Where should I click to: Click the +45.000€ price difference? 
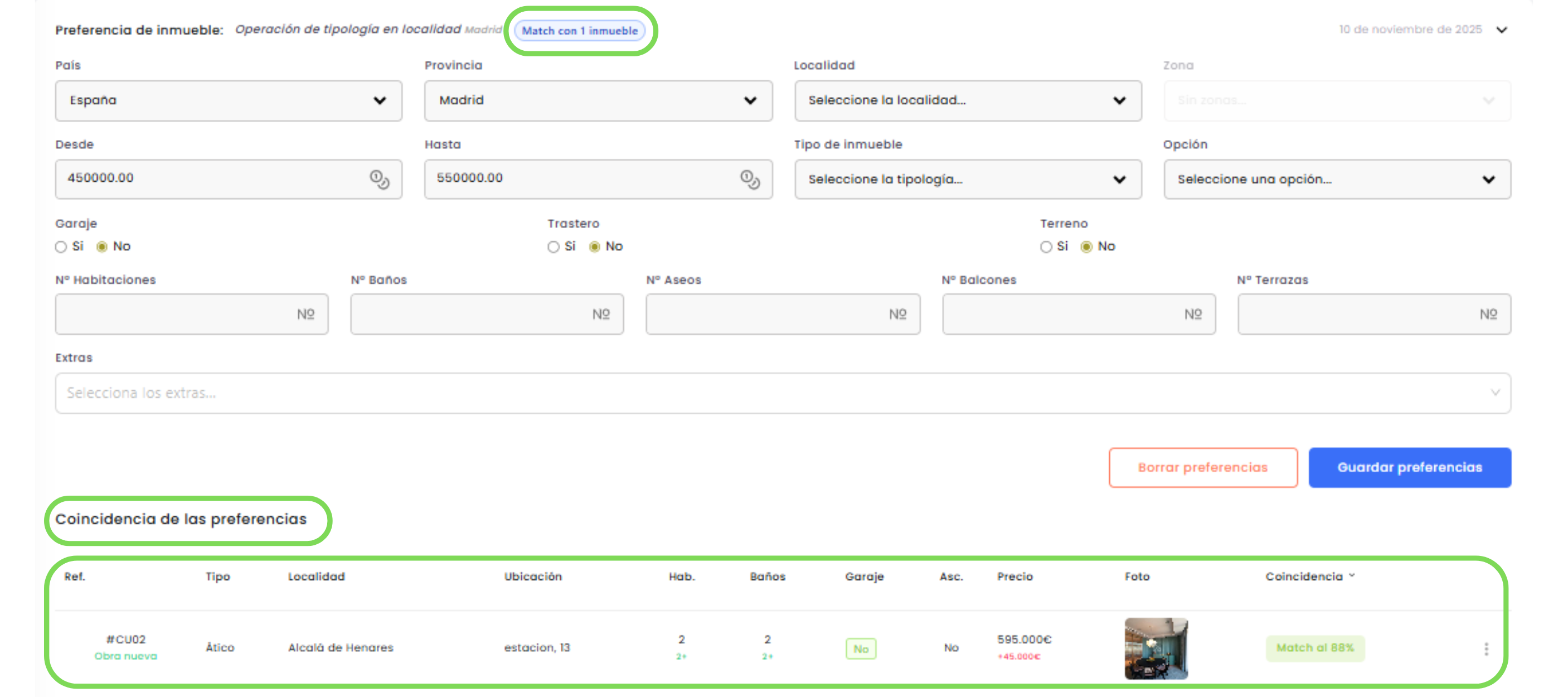[1018, 657]
